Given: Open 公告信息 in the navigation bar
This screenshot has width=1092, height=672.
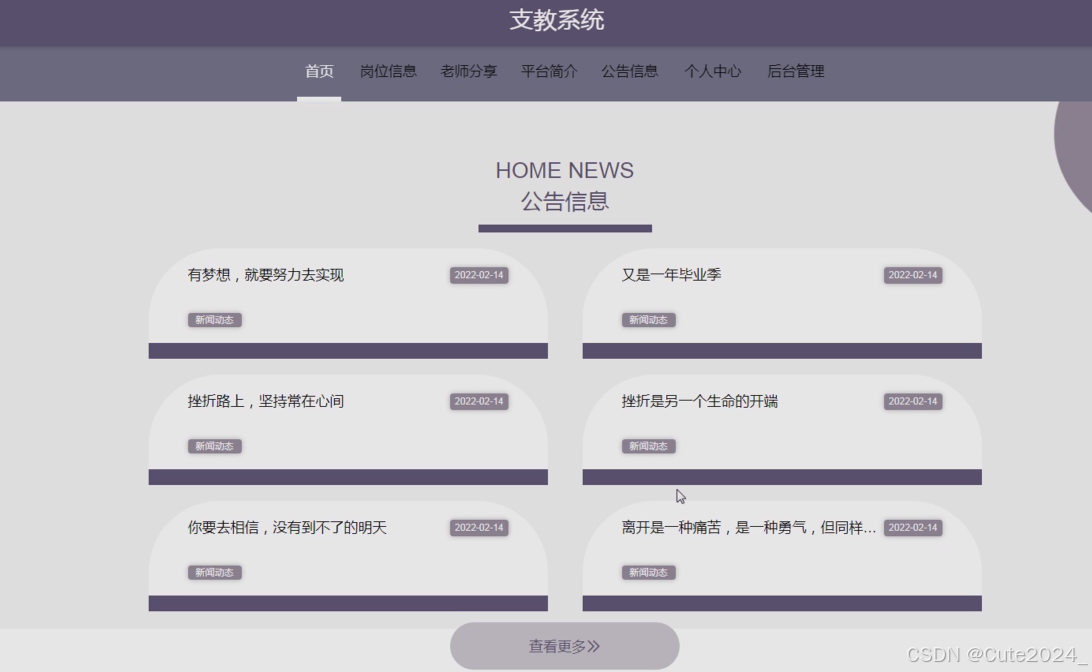Looking at the screenshot, I should click(630, 72).
